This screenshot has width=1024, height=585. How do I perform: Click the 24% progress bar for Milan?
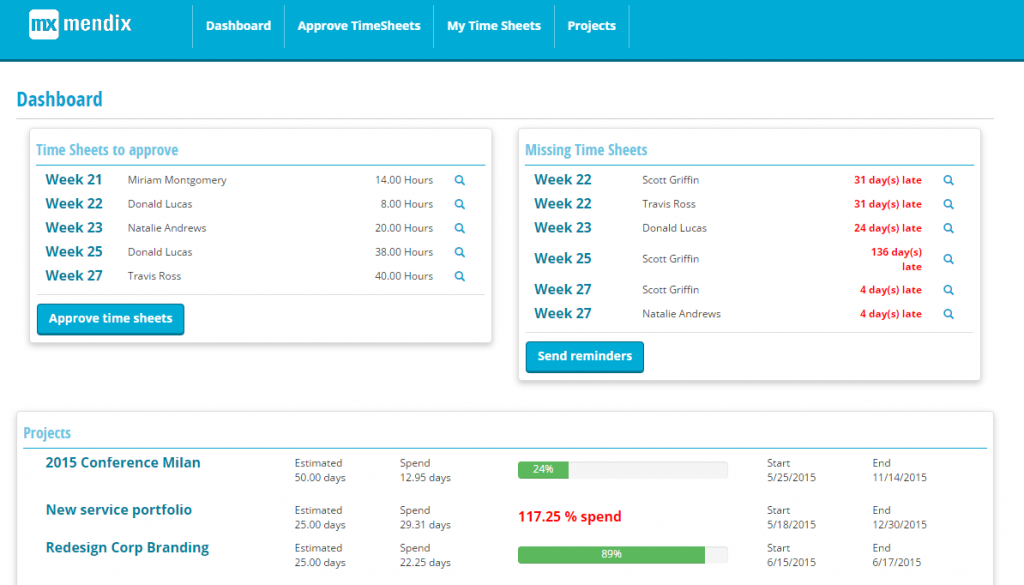pos(622,469)
